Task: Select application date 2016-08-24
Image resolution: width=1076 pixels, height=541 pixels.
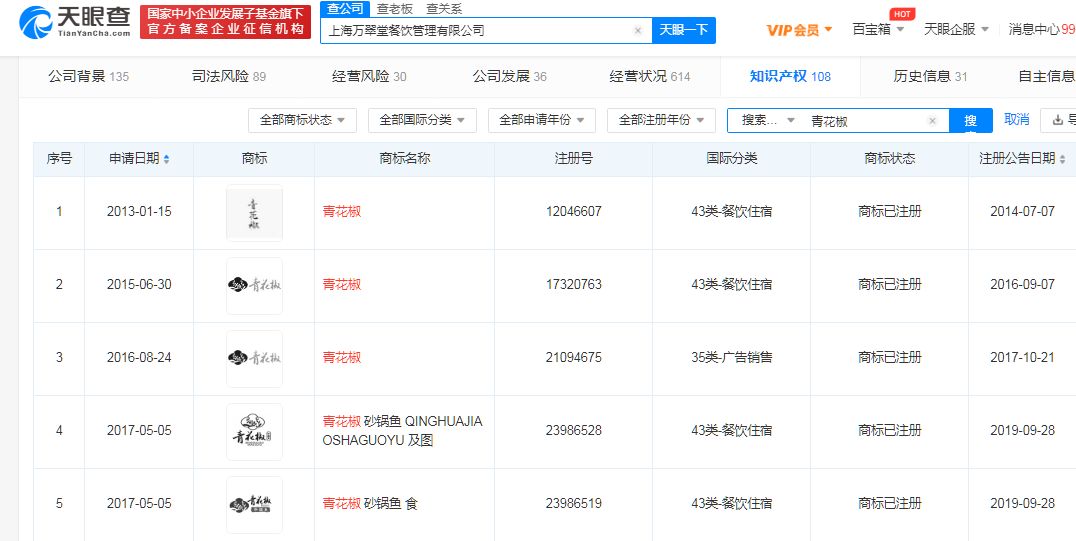Action: [x=139, y=357]
